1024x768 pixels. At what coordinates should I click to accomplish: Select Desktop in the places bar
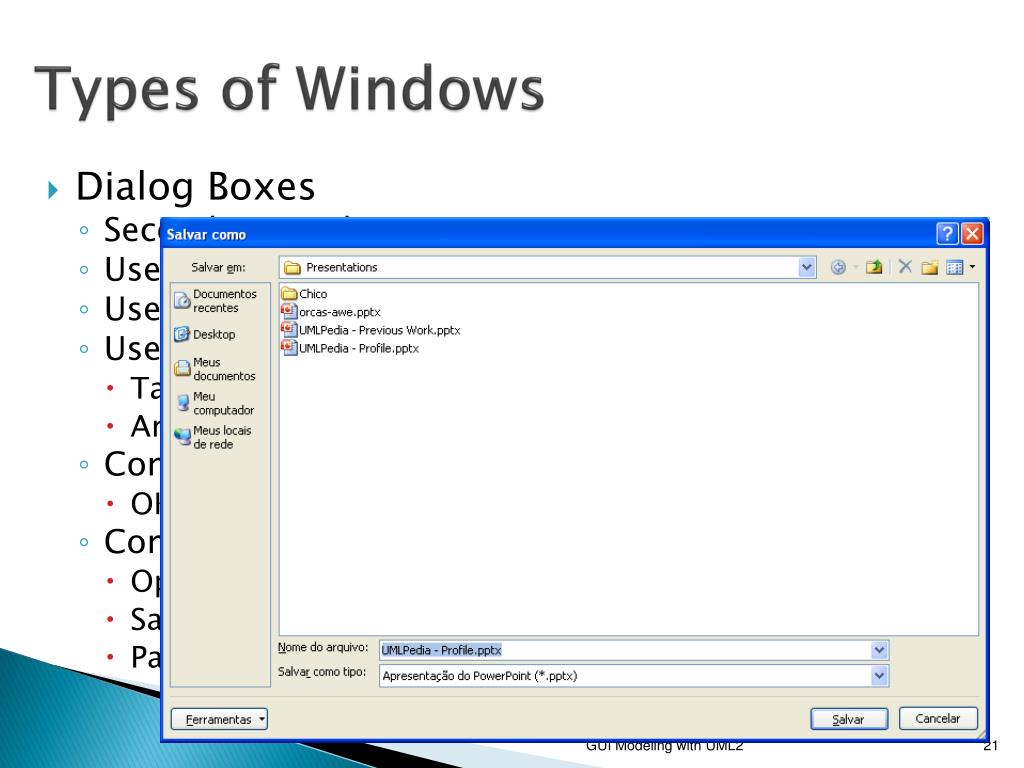coord(205,334)
